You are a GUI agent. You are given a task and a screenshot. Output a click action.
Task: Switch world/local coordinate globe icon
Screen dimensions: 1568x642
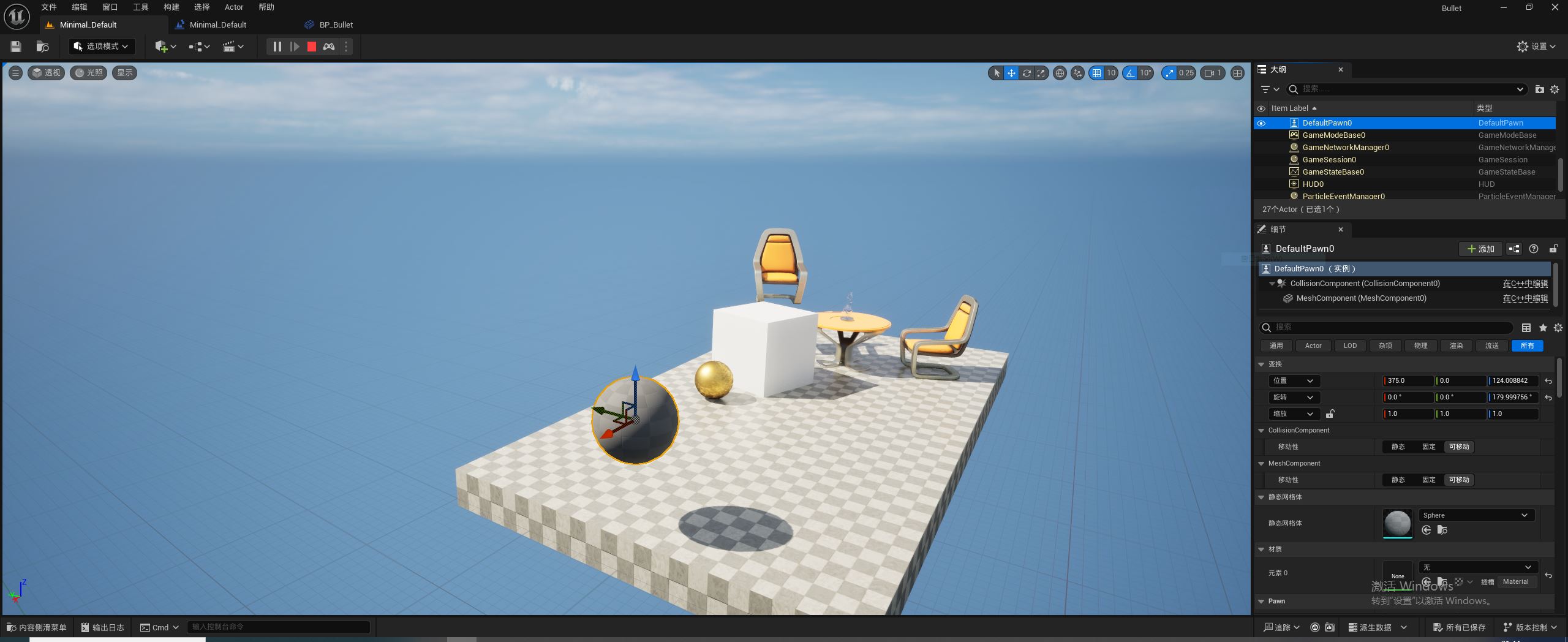tap(1060, 73)
